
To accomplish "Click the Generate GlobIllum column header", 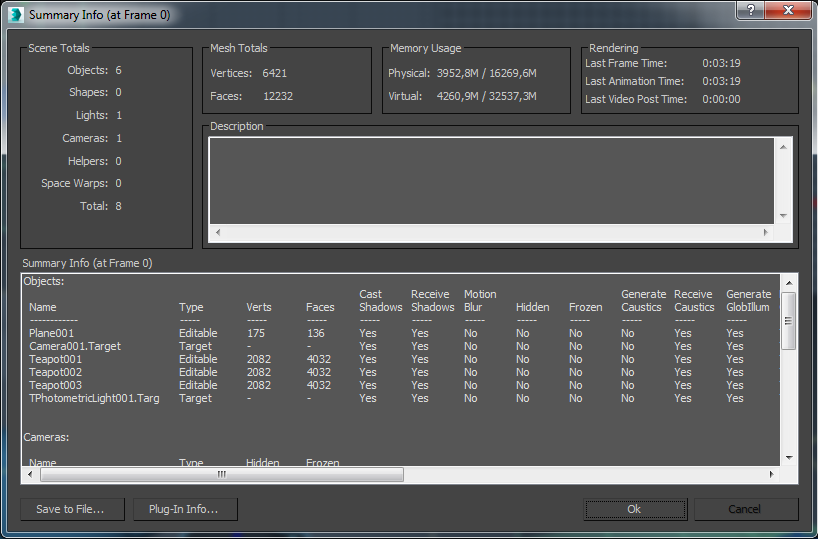I will pyautogui.click(x=748, y=301).
